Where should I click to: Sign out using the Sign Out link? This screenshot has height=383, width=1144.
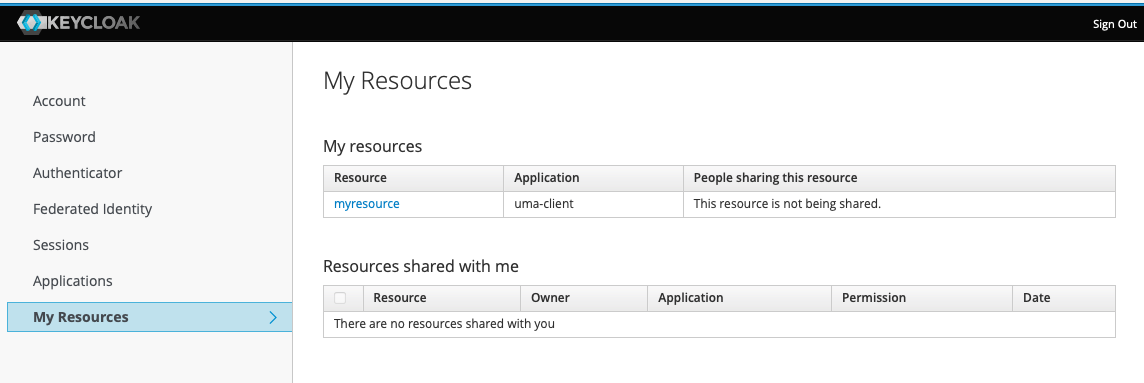[x=1114, y=24]
